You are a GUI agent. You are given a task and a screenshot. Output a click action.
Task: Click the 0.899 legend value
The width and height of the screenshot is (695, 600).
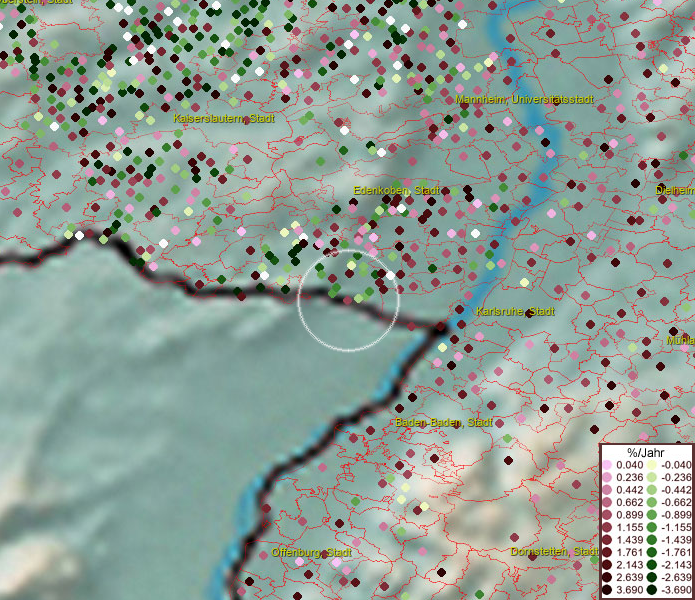629,515
